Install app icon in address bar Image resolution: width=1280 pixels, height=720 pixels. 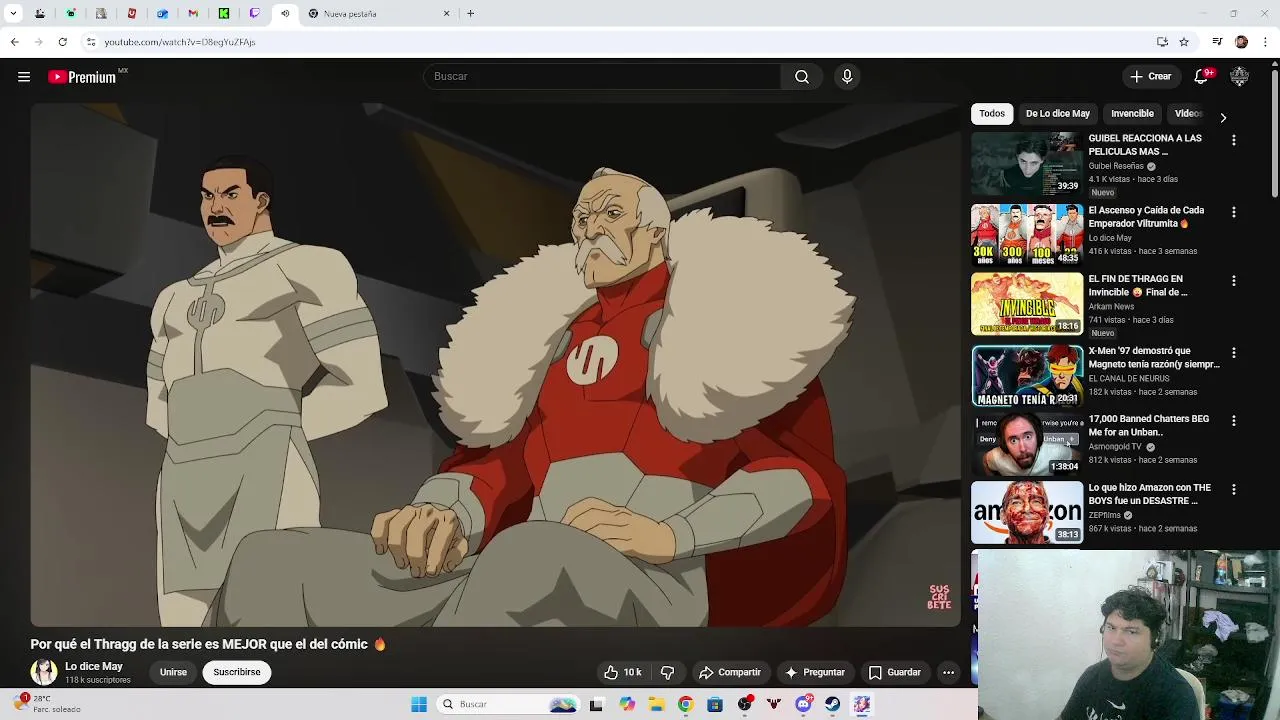point(1162,42)
